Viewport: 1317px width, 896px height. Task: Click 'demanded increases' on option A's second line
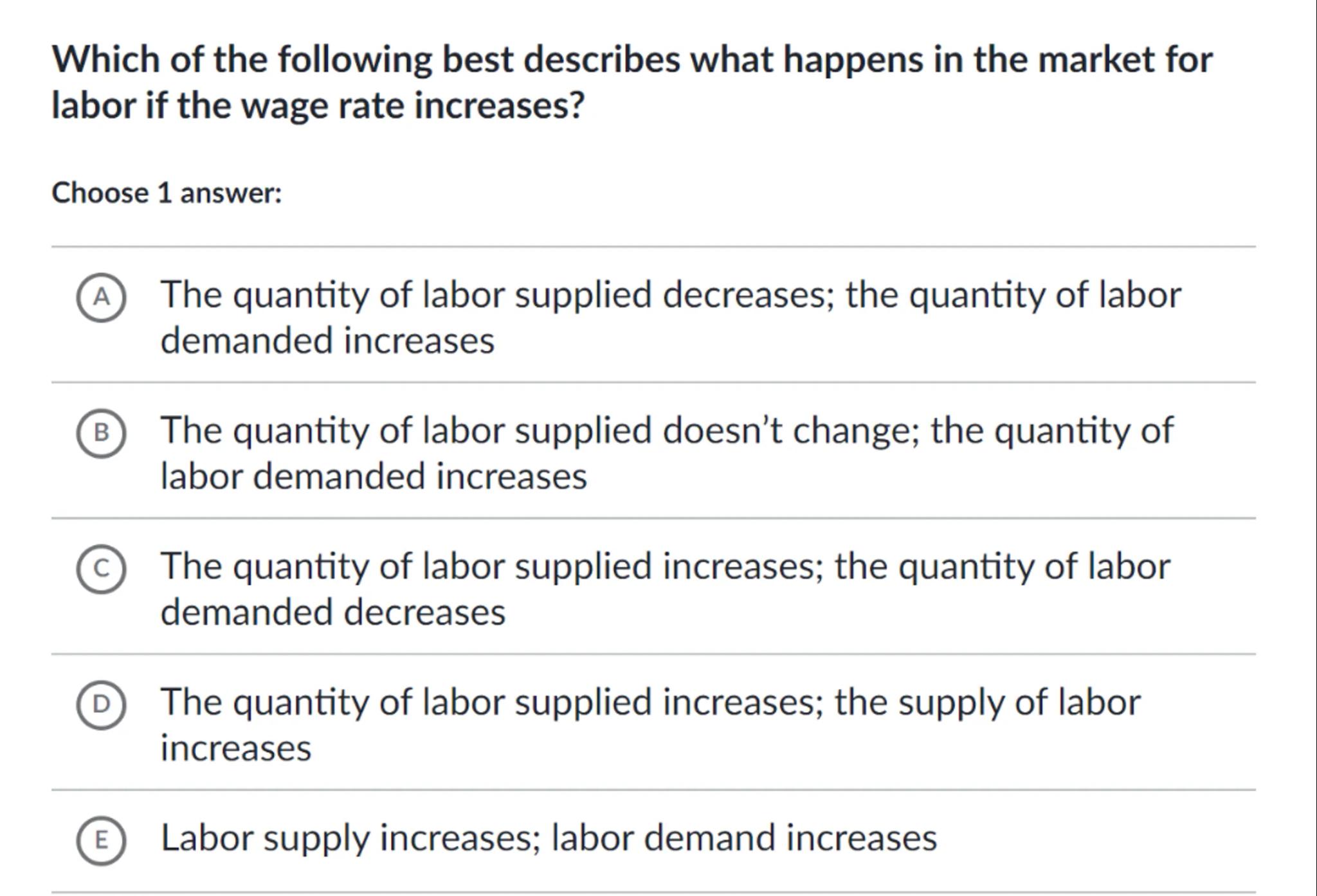(327, 341)
